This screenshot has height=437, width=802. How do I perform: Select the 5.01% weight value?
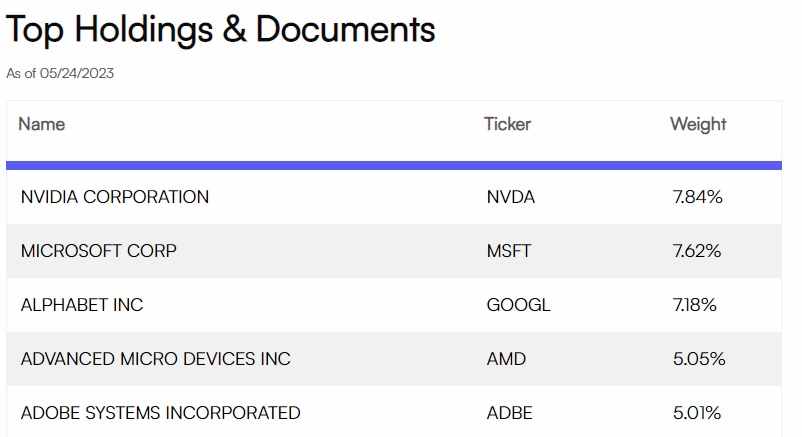coord(697,413)
